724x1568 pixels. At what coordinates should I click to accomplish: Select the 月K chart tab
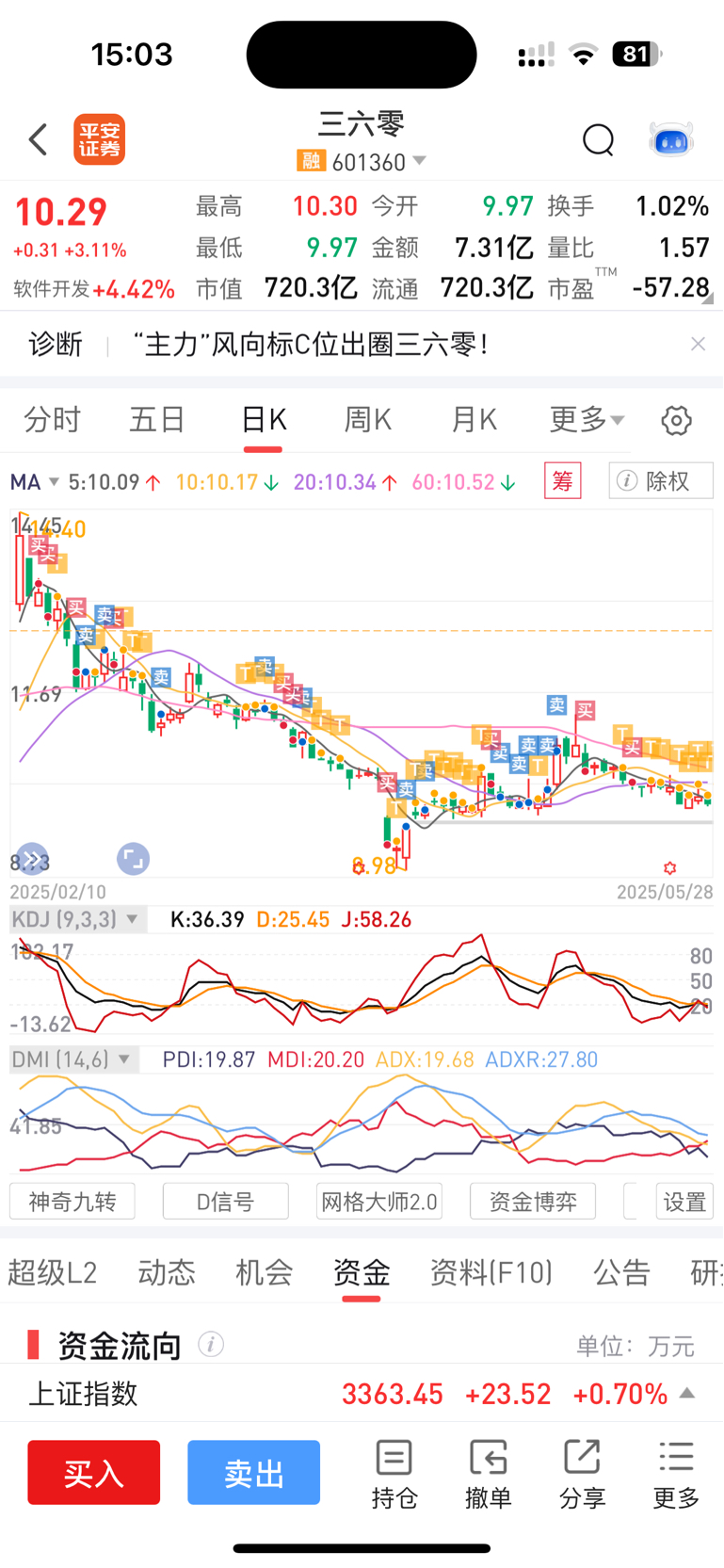point(474,419)
